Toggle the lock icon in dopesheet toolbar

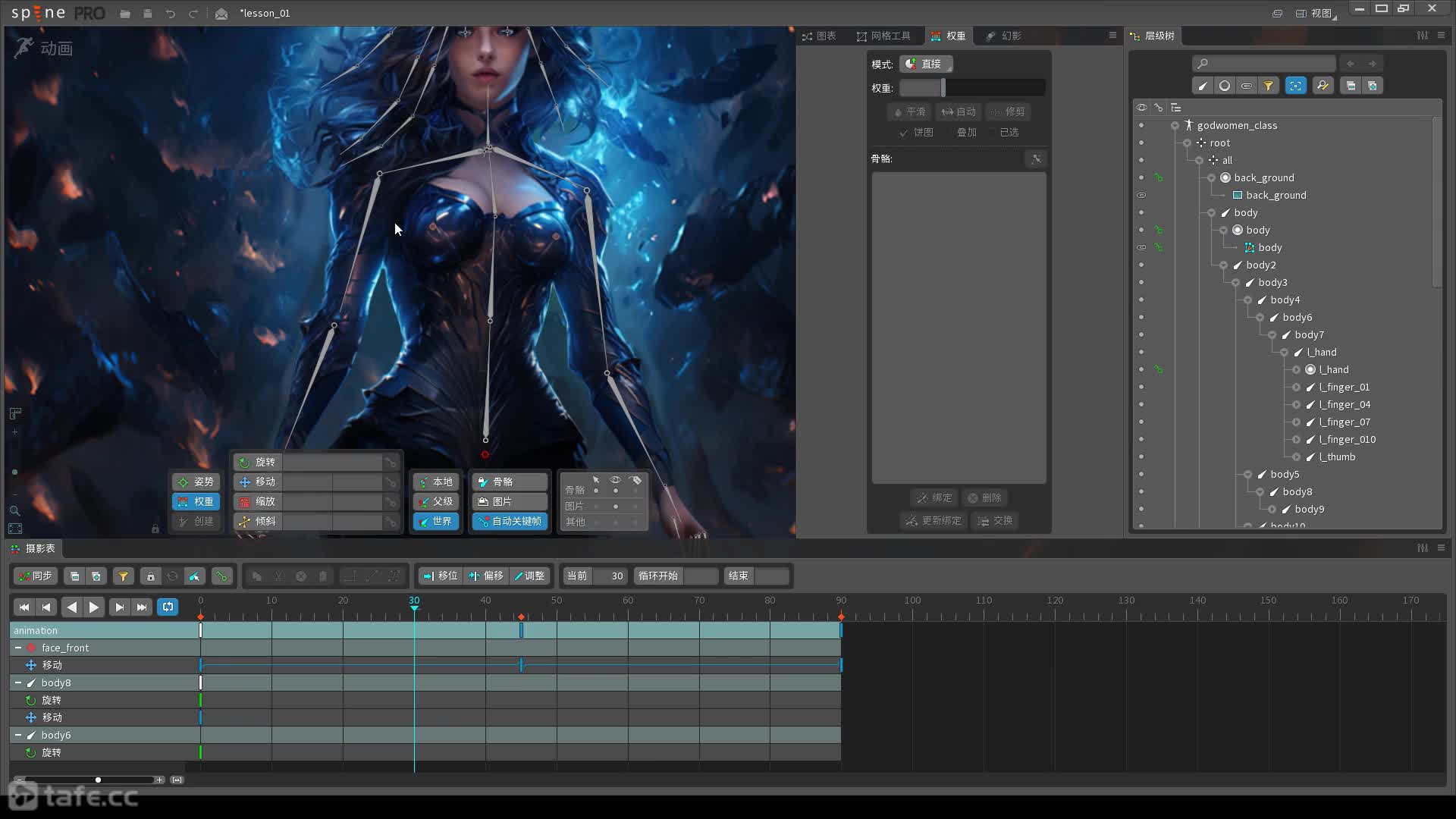(150, 576)
